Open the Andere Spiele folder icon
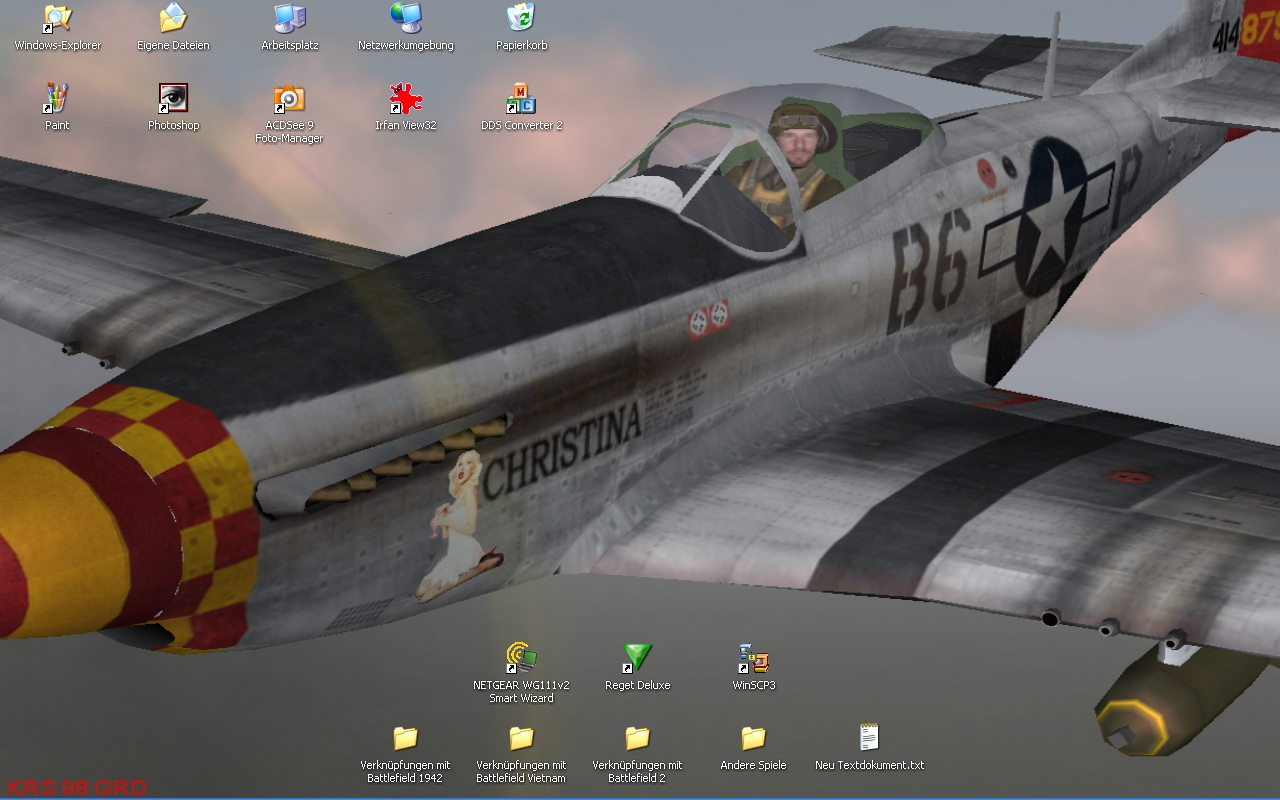 753,738
